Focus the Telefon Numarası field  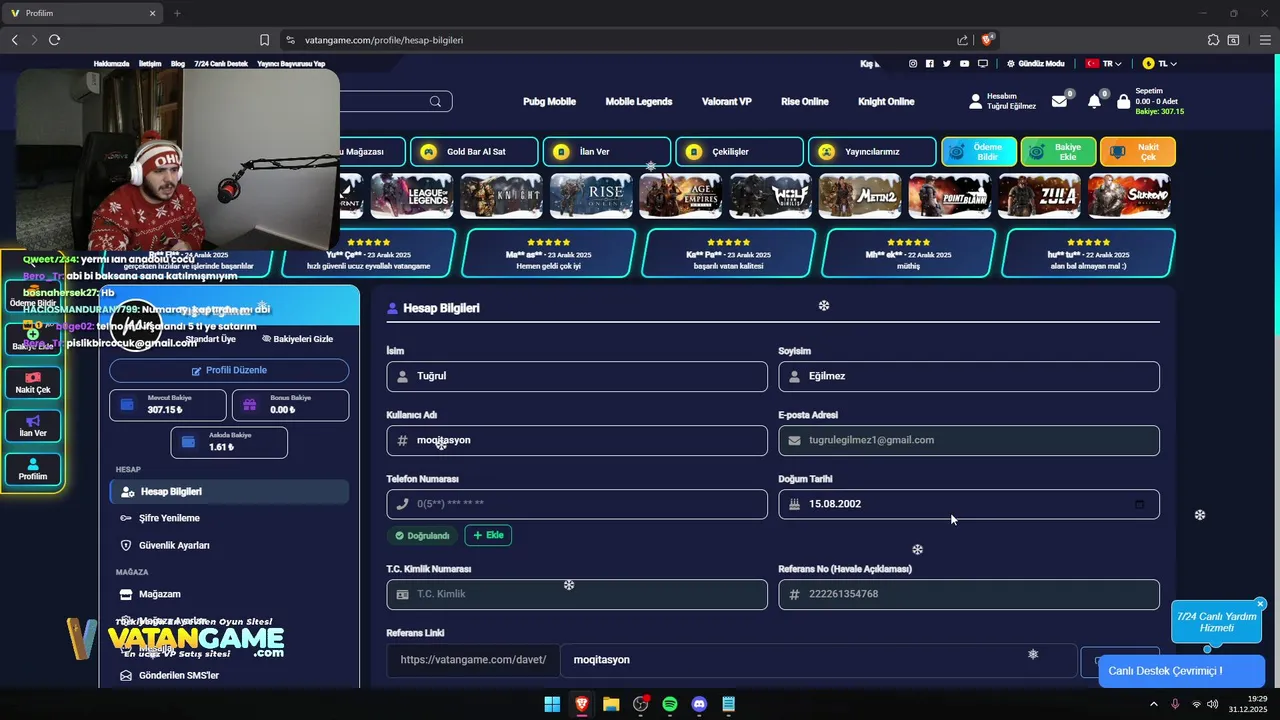pyautogui.click(x=577, y=504)
